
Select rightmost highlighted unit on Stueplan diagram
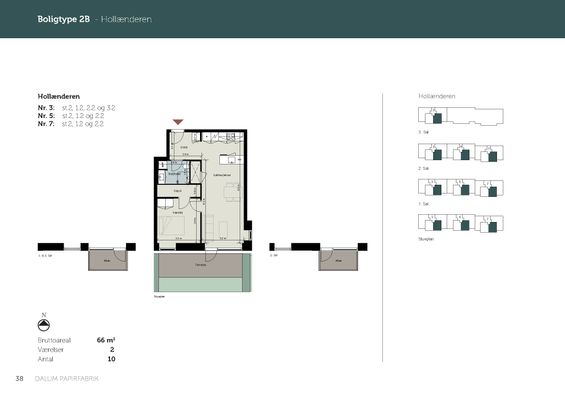pos(493,227)
